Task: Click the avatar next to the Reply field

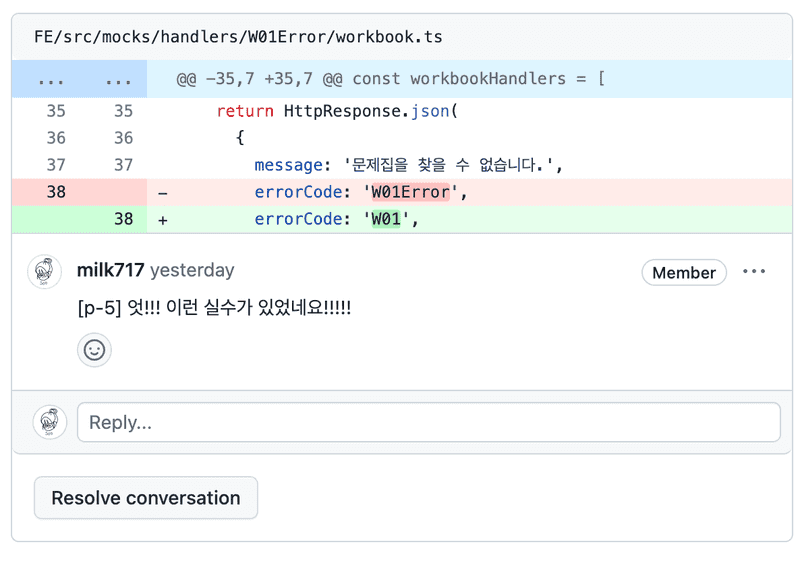Action: pyautogui.click(x=49, y=422)
